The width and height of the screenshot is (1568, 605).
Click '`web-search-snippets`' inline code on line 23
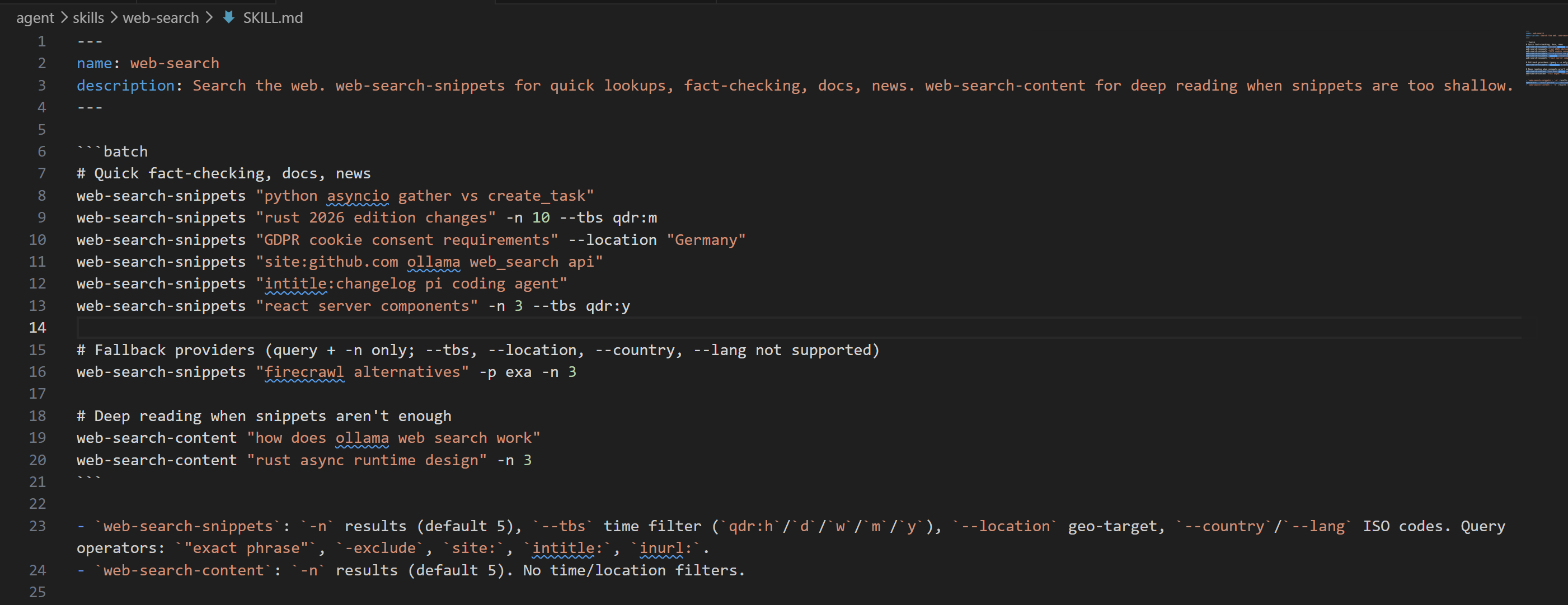pos(188,526)
